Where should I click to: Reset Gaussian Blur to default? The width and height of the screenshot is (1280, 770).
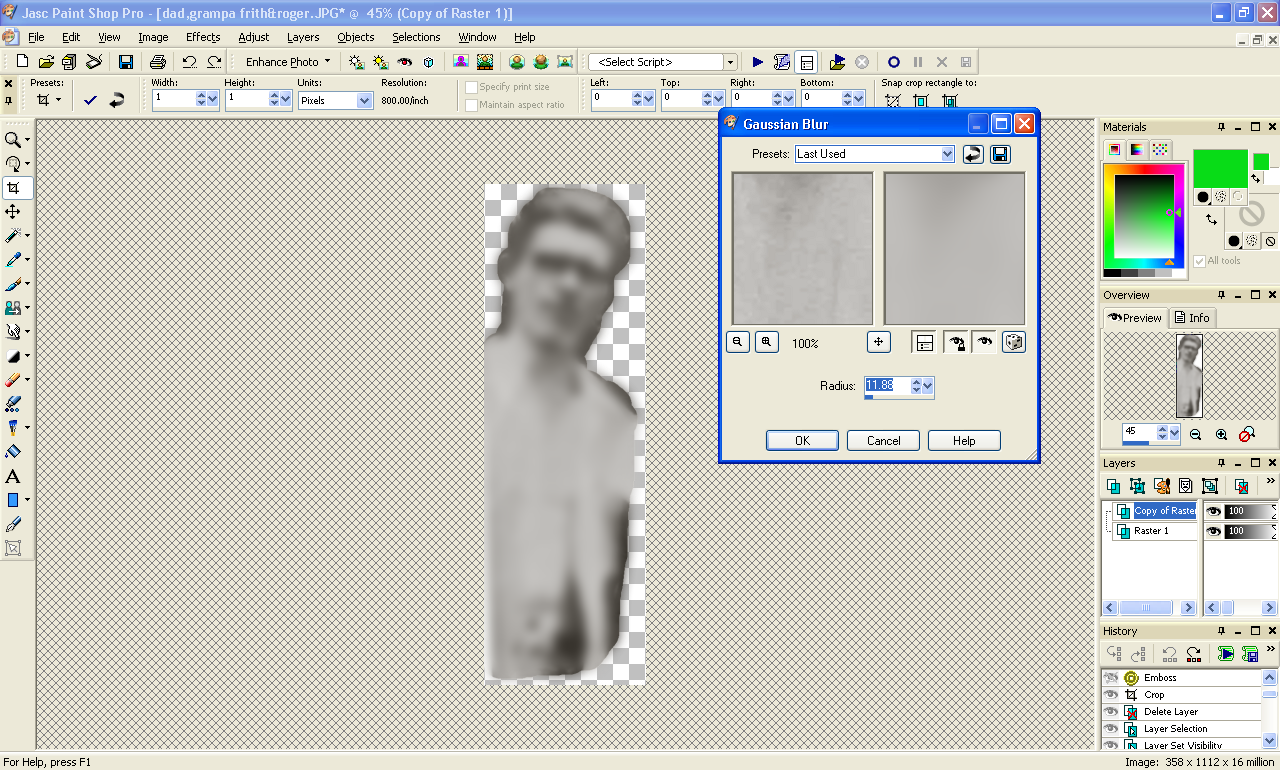click(x=972, y=154)
